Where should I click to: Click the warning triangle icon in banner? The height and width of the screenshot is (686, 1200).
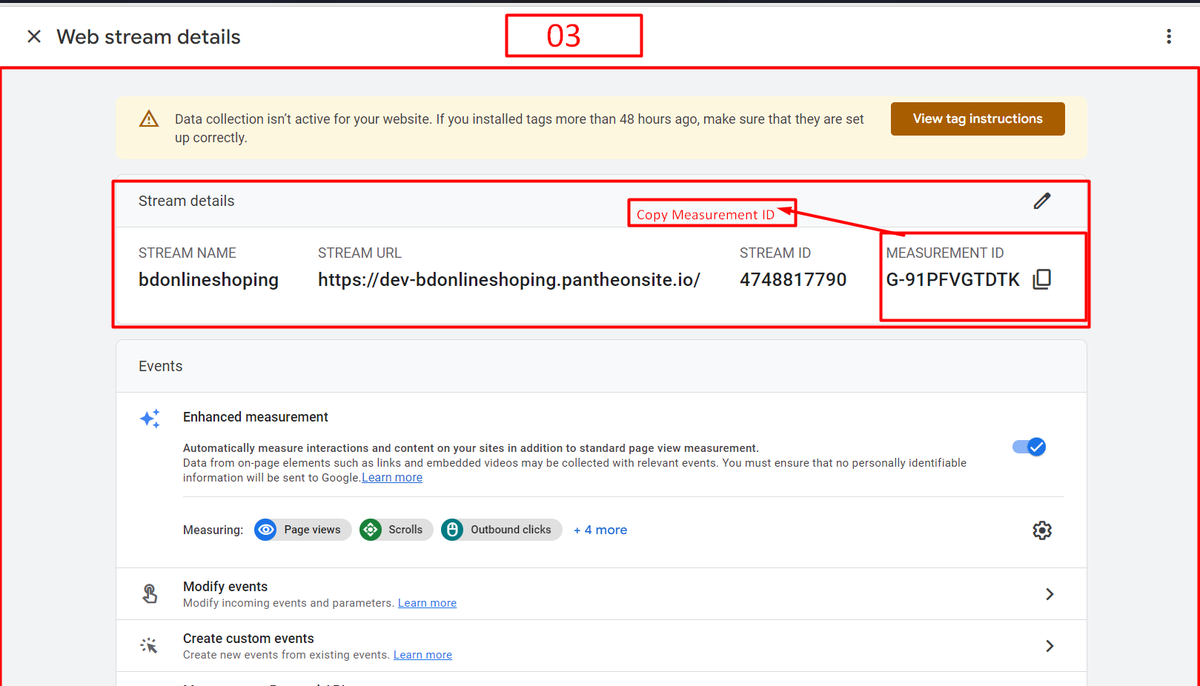coord(149,119)
